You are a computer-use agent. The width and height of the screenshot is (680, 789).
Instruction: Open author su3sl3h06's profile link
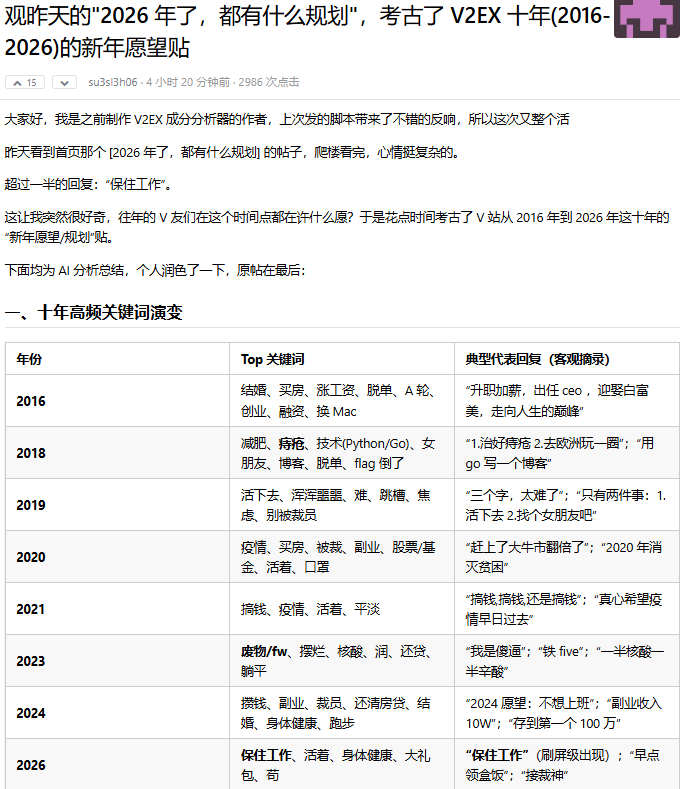[113, 82]
